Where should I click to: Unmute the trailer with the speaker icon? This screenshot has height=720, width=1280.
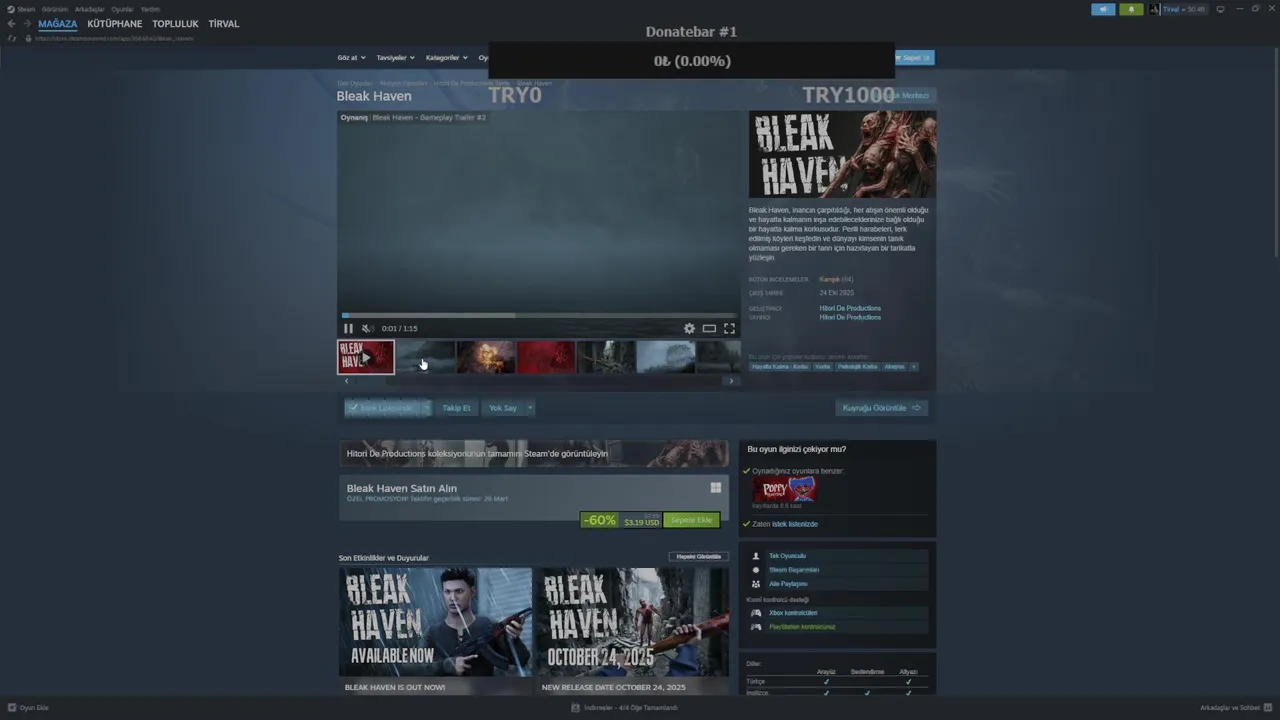(x=367, y=328)
